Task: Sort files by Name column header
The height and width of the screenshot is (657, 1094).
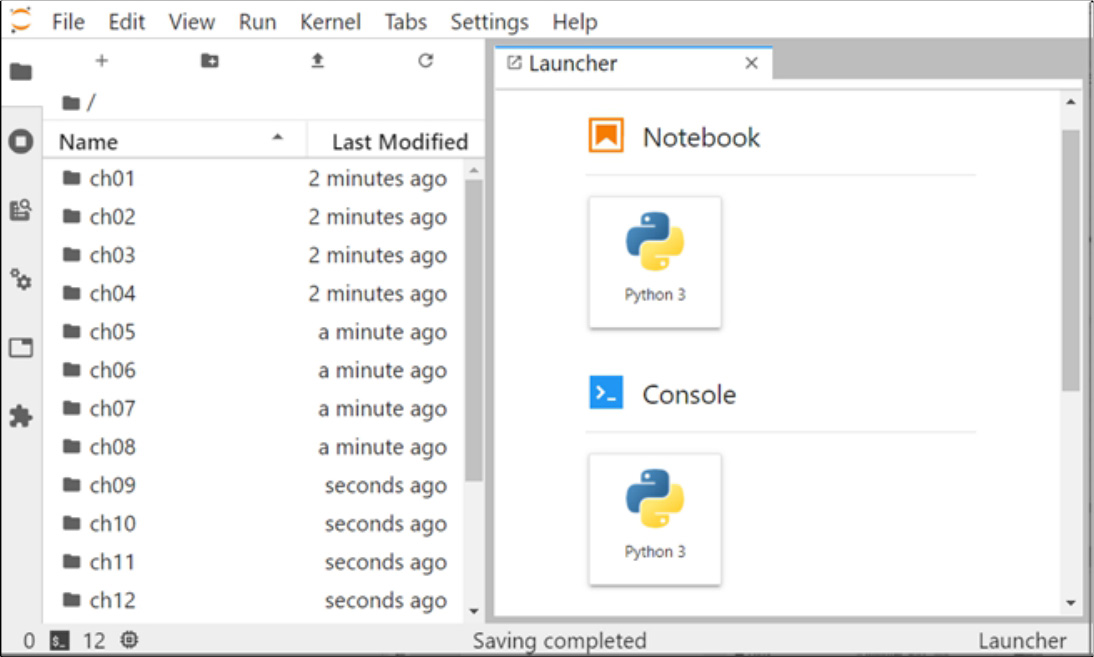Action: click(x=88, y=142)
